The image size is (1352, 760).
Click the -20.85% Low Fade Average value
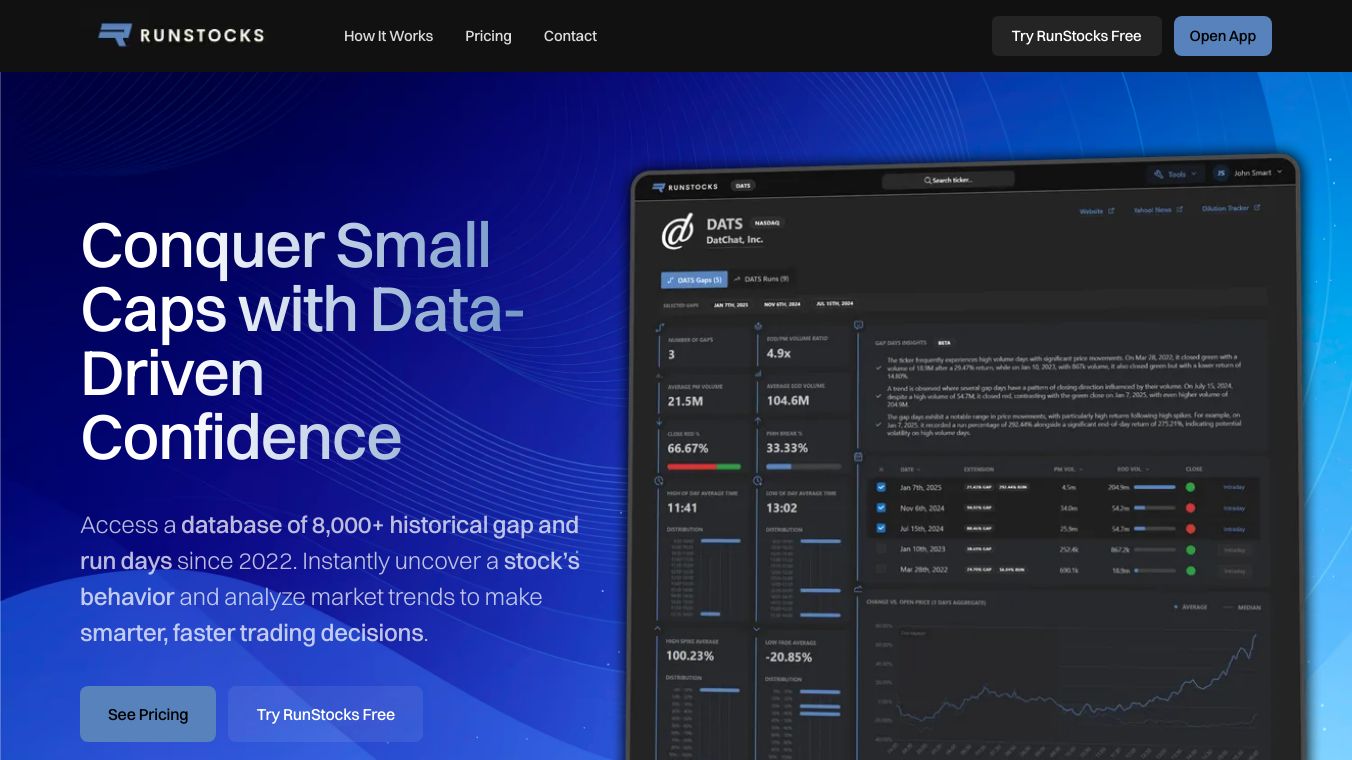pyautogui.click(x=789, y=656)
